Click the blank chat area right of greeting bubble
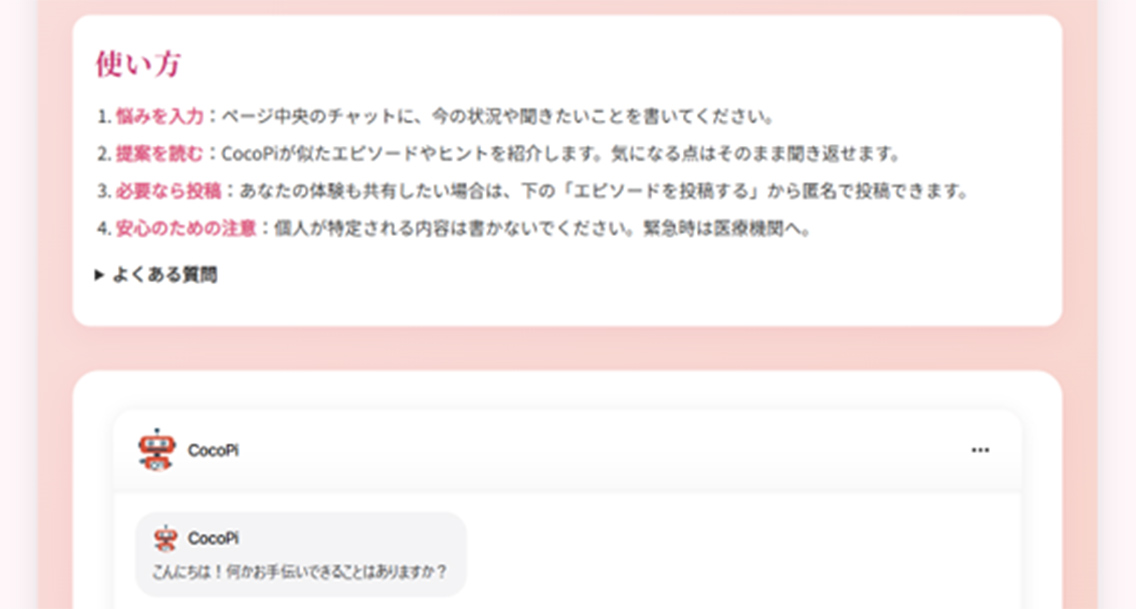The height and width of the screenshot is (609, 1136). 739,555
